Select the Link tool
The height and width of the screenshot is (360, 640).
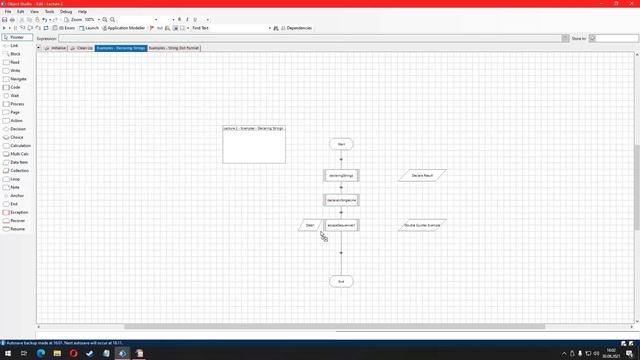point(11,46)
